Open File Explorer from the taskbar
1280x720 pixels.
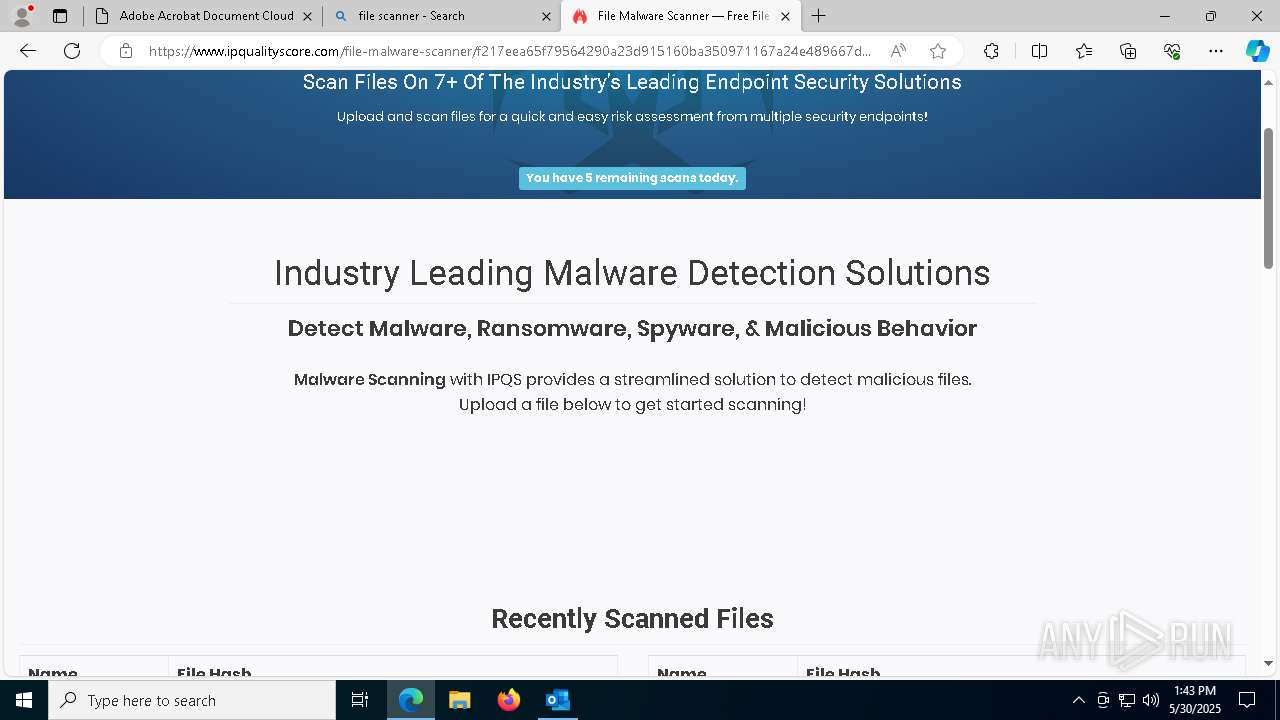pyautogui.click(x=460, y=700)
